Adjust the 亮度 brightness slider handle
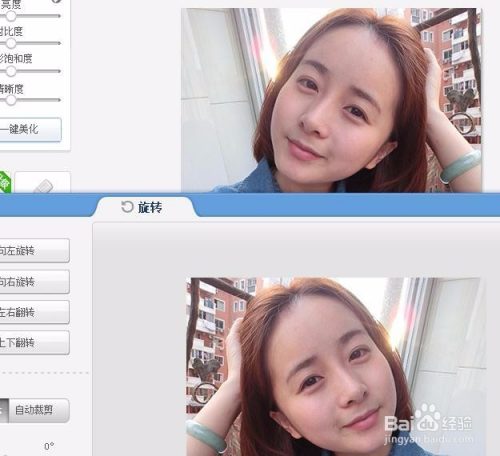 click(x=11, y=16)
